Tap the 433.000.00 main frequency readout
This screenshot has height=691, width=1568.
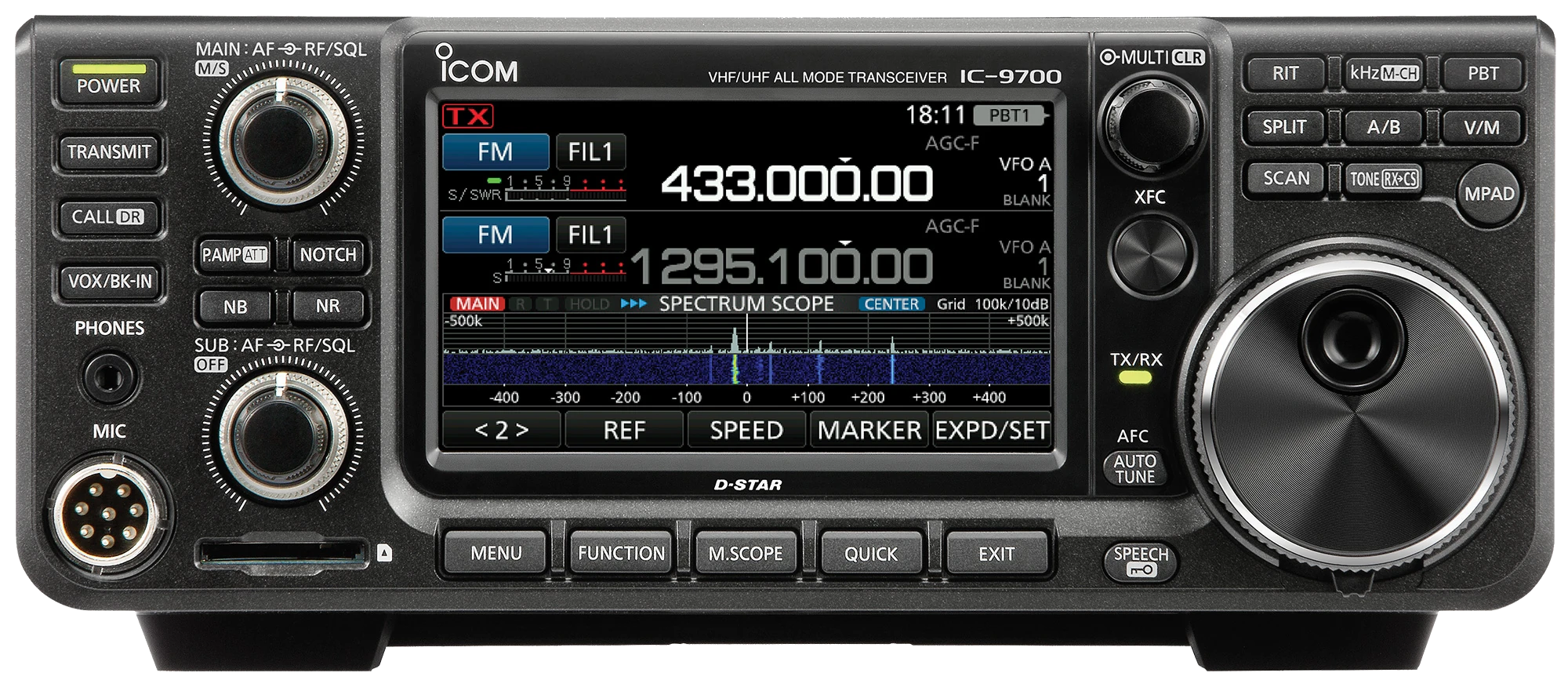[x=797, y=184]
